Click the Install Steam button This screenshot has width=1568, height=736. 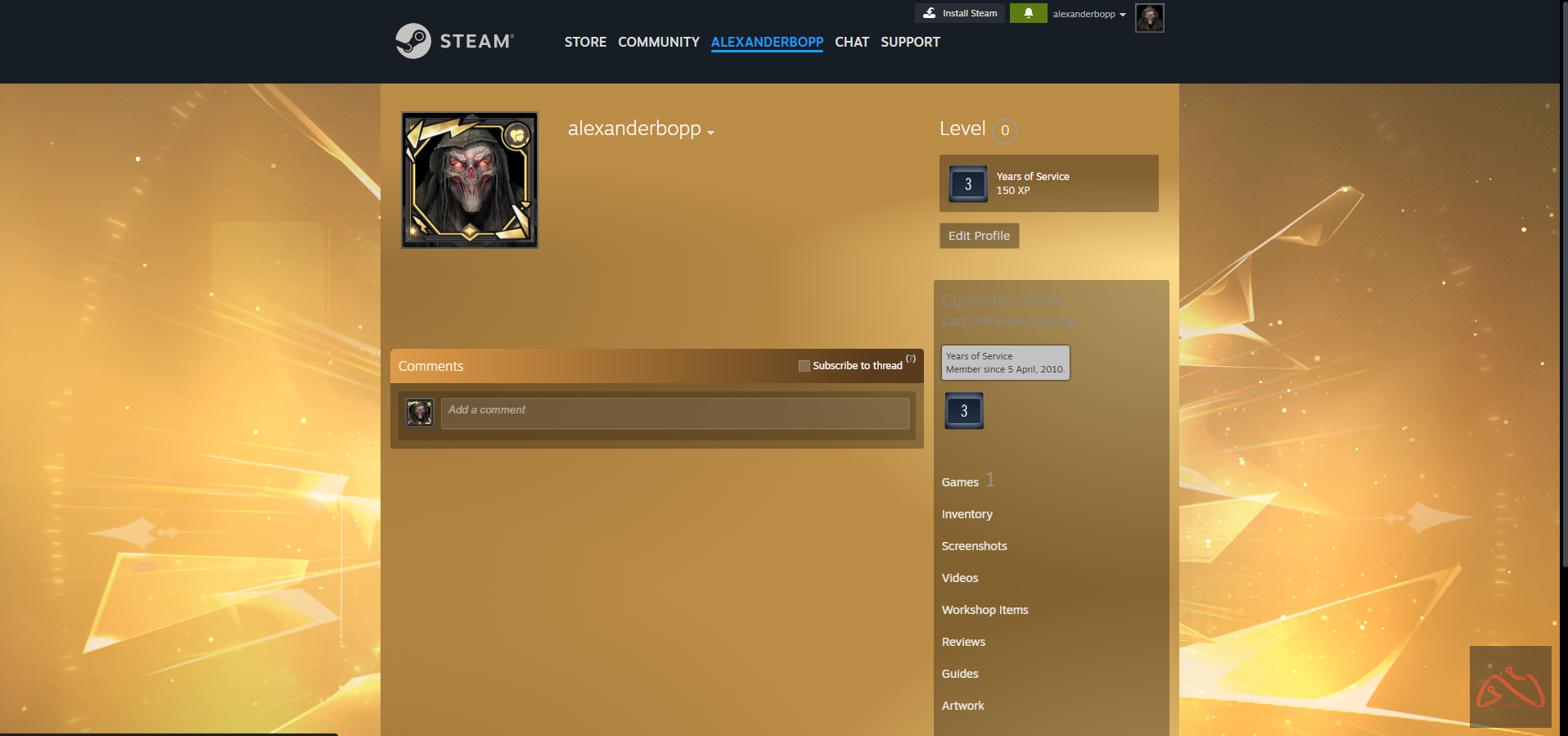tap(960, 13)
